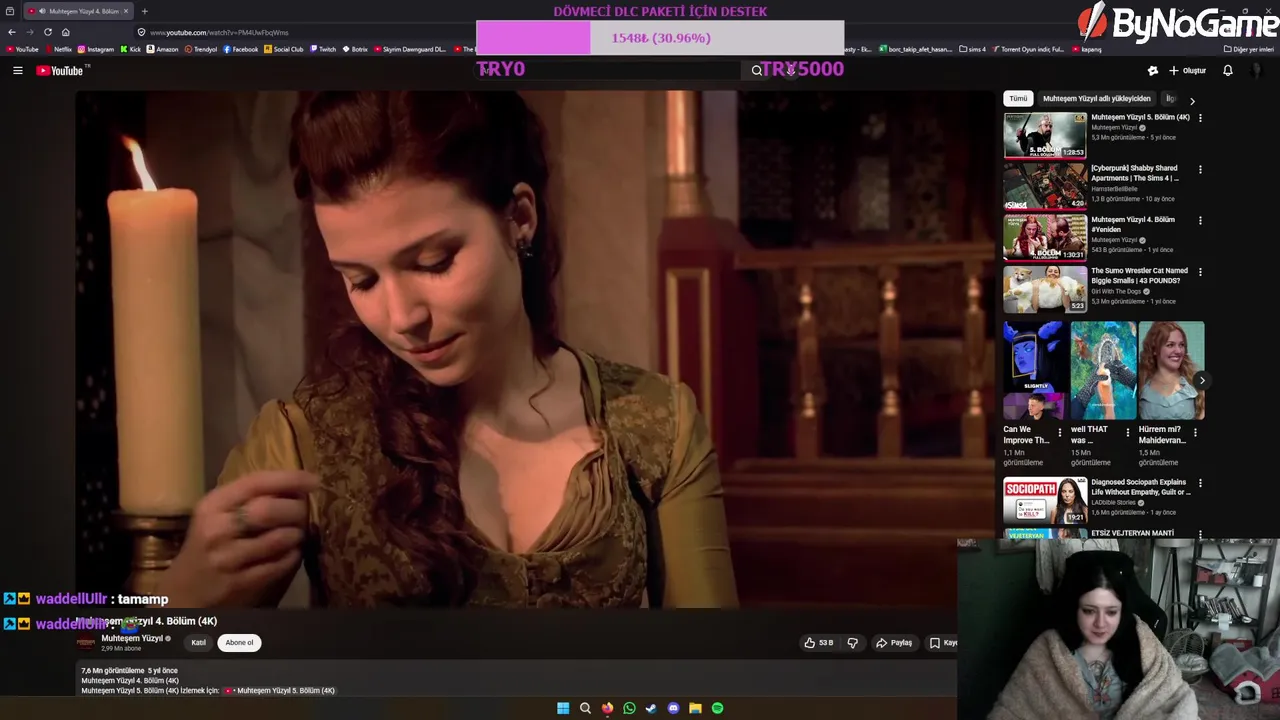The height and width of the screenshot is (720, 1280).
Task: Click the Oluştur create button
Action: 1187,70
